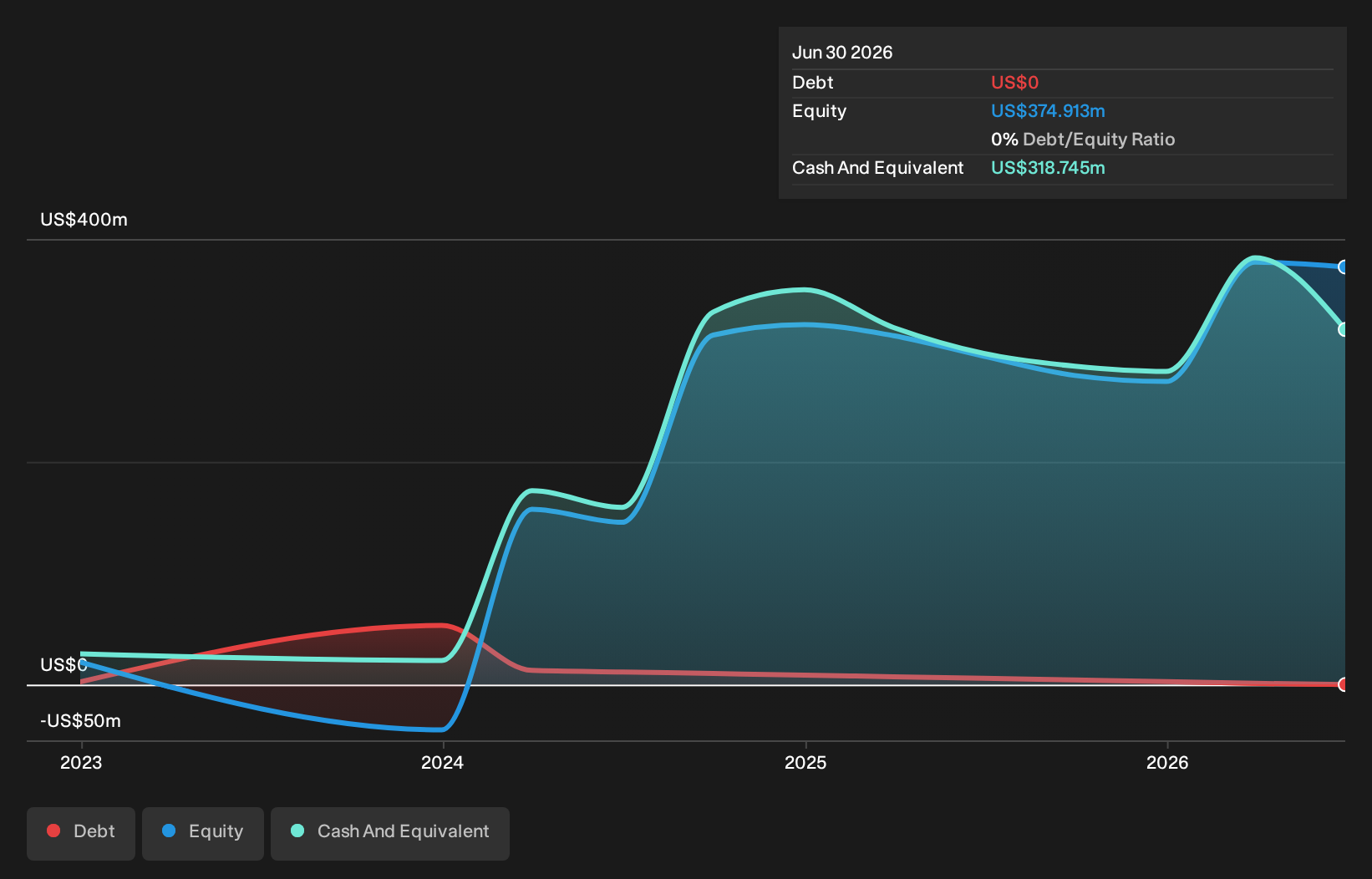The image size is (1372, 879).
Task: Select the 2026 x-axis label
Action: pos(1167,762)
